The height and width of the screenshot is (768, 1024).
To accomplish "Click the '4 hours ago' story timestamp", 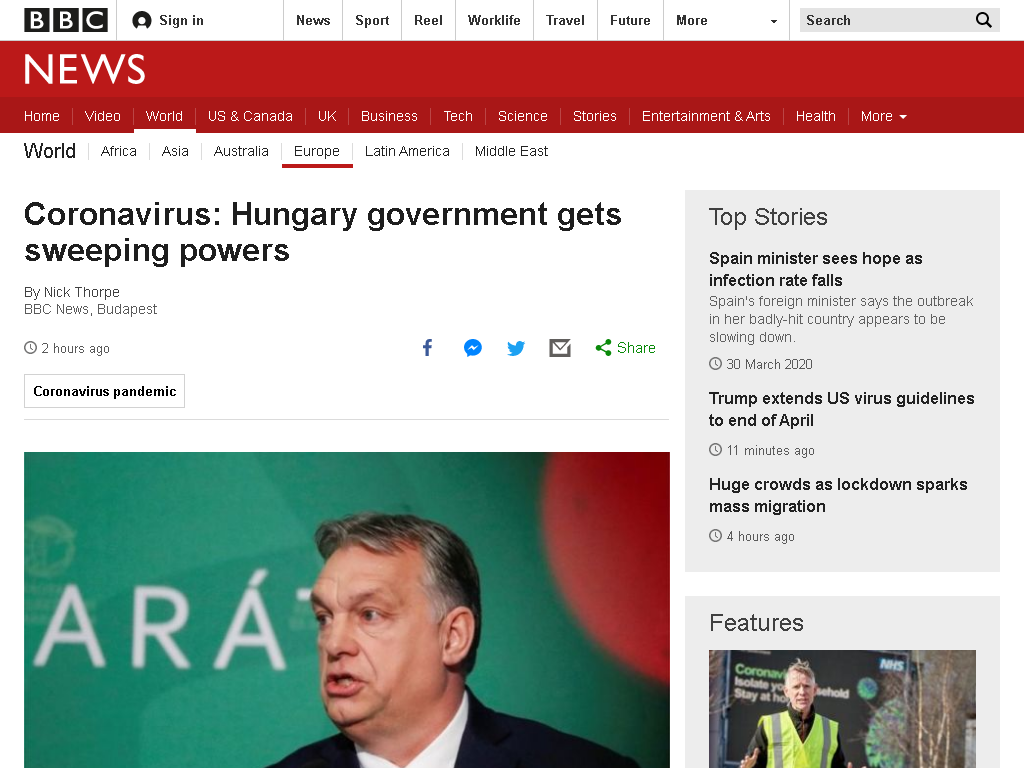I will pos(761,537).
